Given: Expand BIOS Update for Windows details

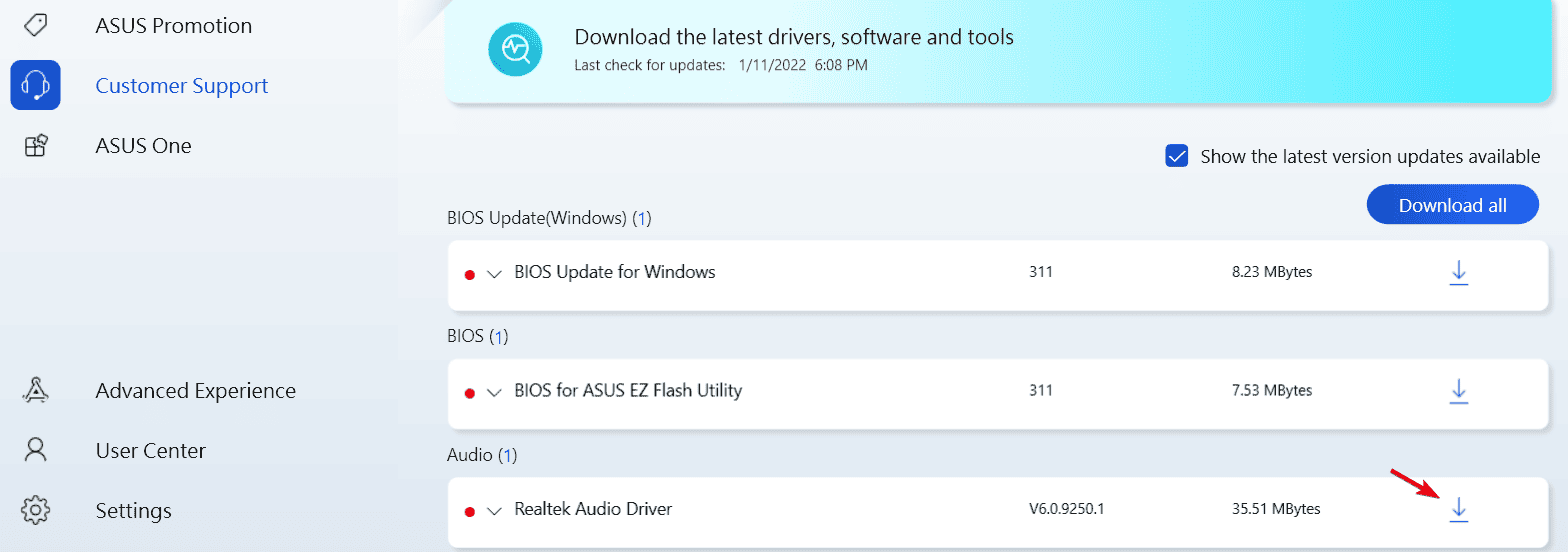Looking at the screenshot, I should click(x=494, y=273).
